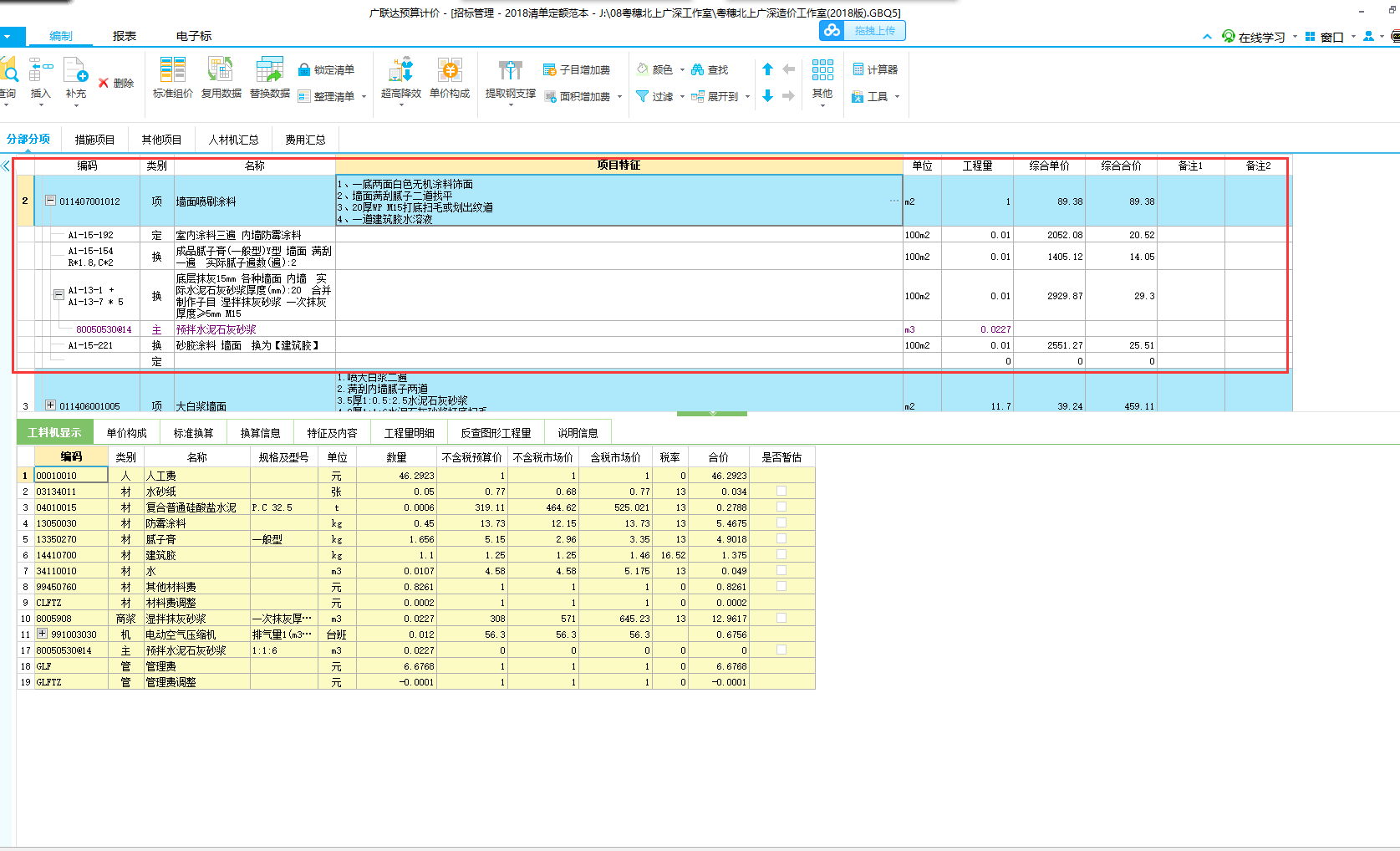Click the gray left arrow icon
The width and height of the screenshot is (1400, 851).
coord(789,69)
